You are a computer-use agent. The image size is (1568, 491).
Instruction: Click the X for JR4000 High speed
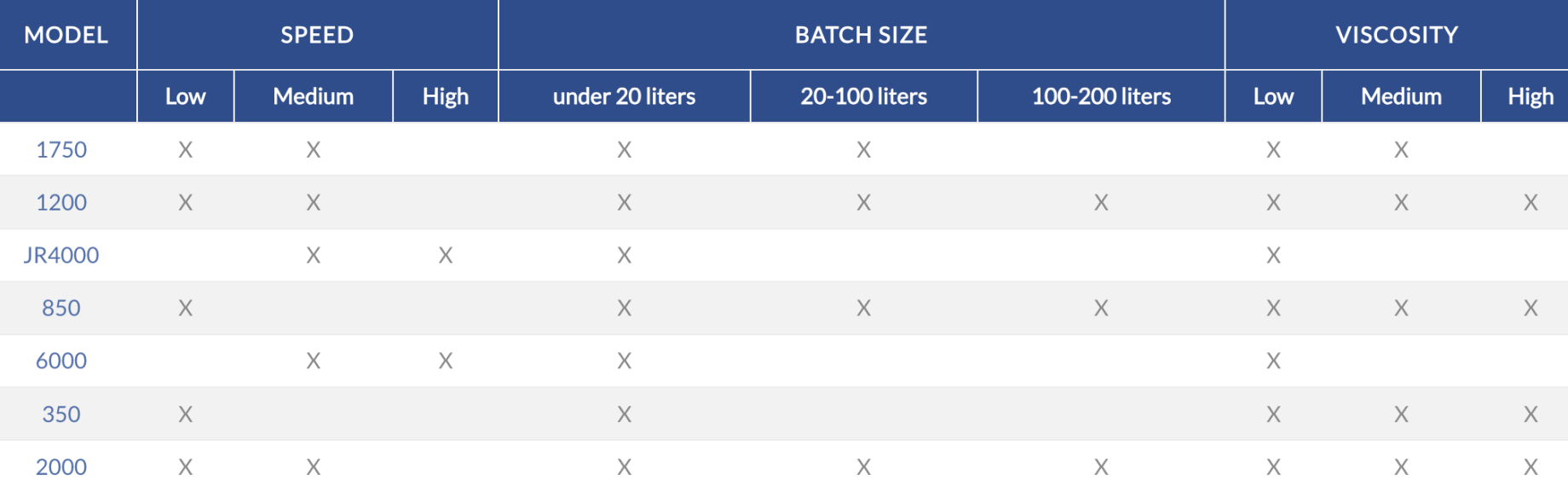pyautogui.click(x=445, y=256)
